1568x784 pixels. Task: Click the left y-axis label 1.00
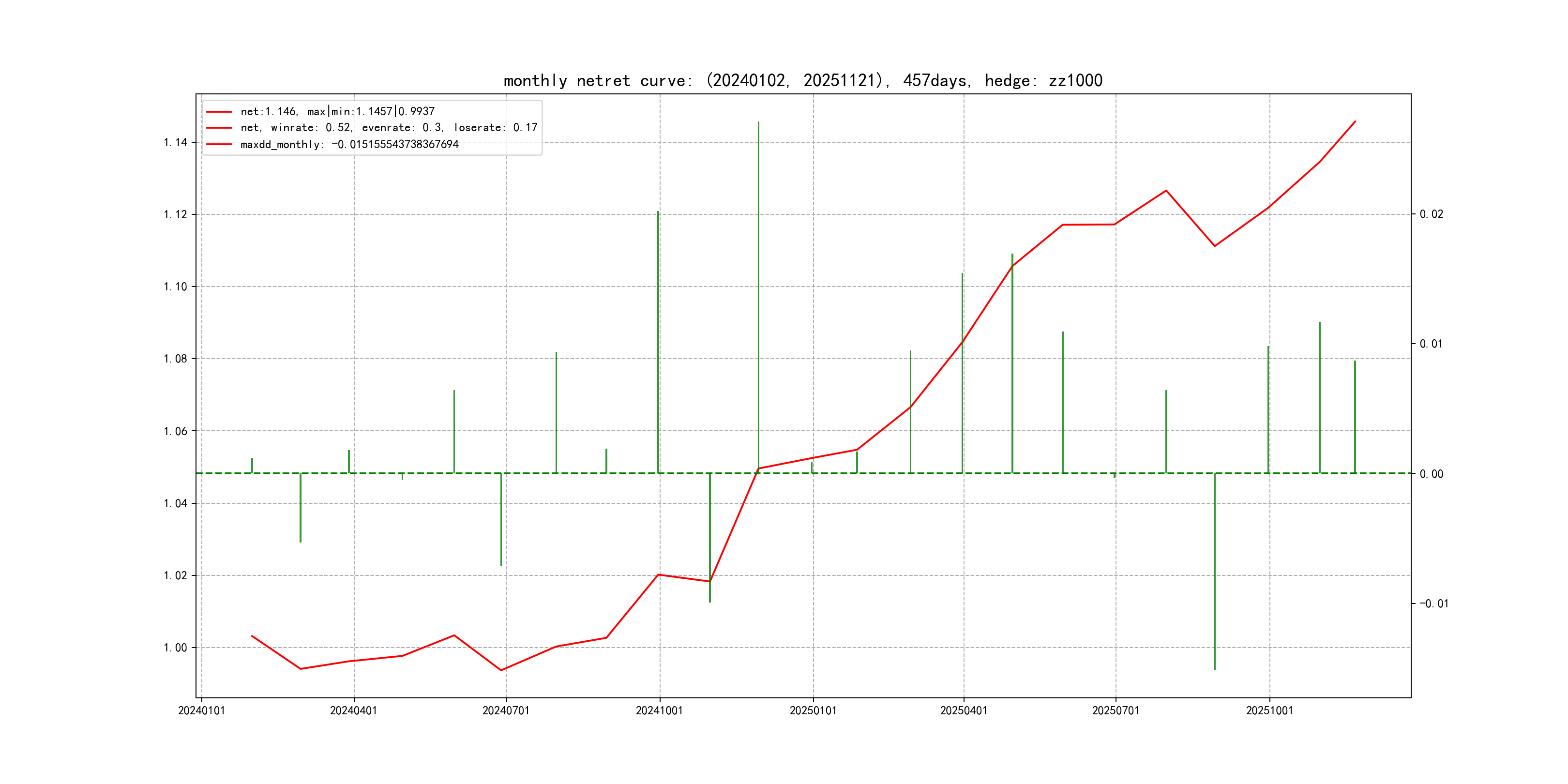[175, 648]
